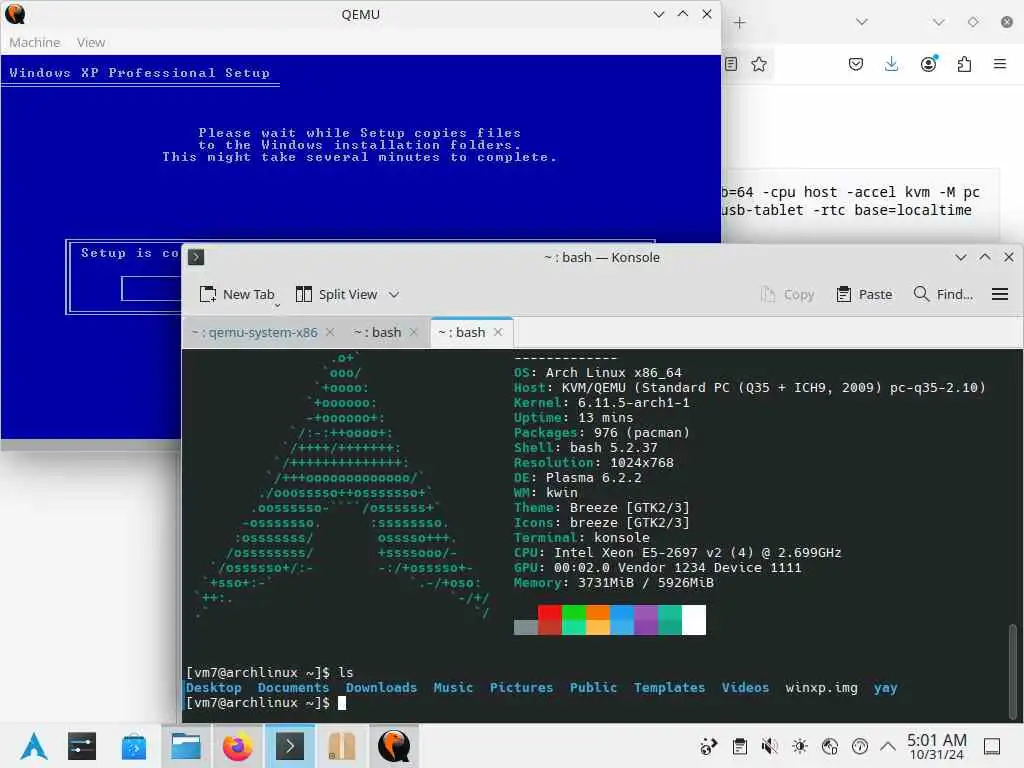Open the New Tab dropdown arrow
Viewport: 1024px width, 768px height.
pos(277,305)
